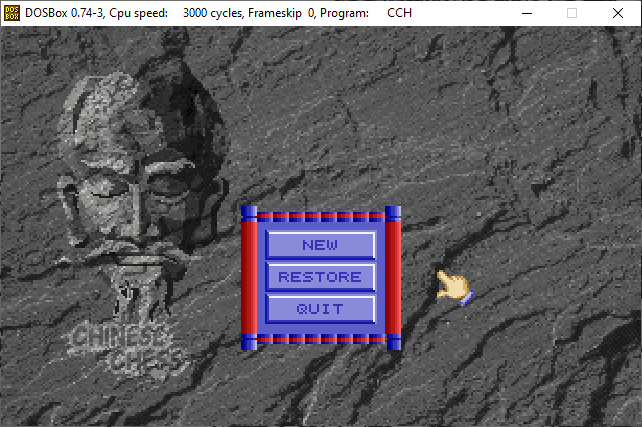Click the DOSBox icon in title bar
Viewport: 642px width, 427px height.
[11, 13]
